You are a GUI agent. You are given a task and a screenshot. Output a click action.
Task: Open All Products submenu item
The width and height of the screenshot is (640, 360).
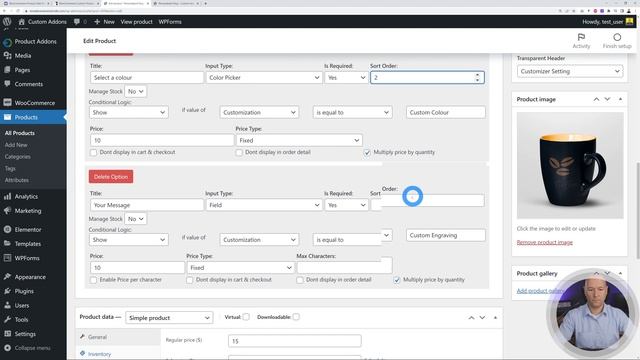tap(20, 133)
